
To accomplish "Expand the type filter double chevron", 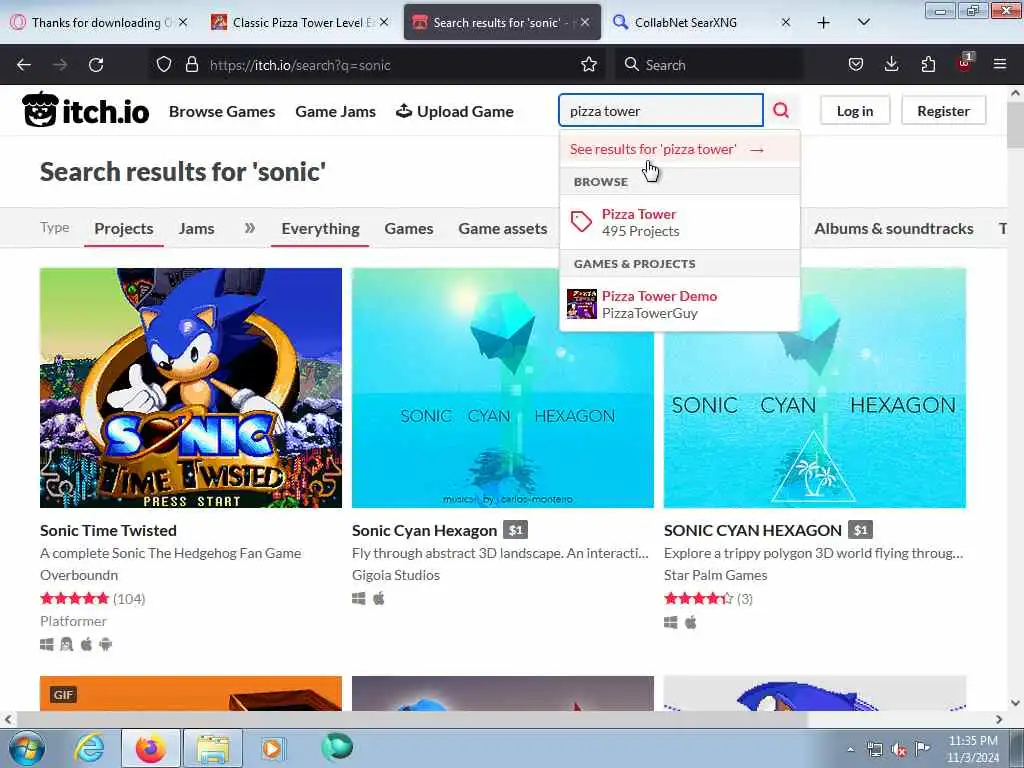I will pyautogui.click(x=249, y=228).
